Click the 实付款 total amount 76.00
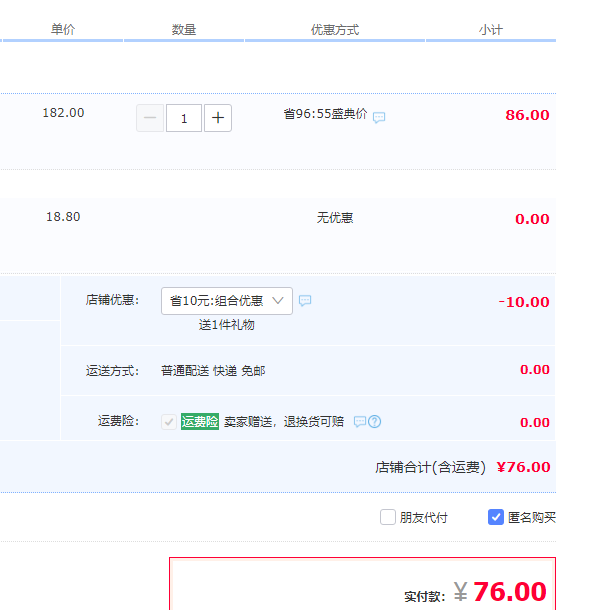Image resolution: width=611 pixels, height=610 pixels. [x=510, y=592]
